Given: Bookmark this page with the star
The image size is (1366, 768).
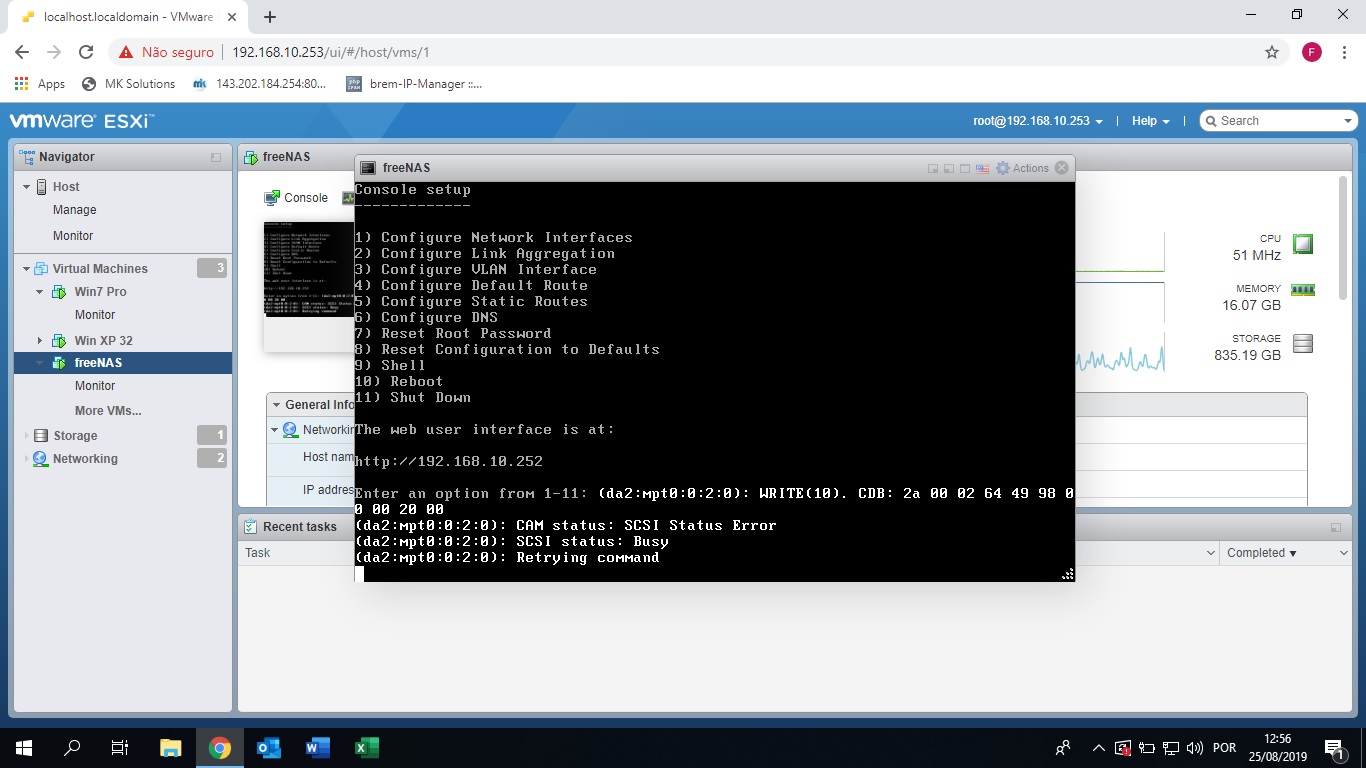Looking at the screenshot, I should (1272, 52).
